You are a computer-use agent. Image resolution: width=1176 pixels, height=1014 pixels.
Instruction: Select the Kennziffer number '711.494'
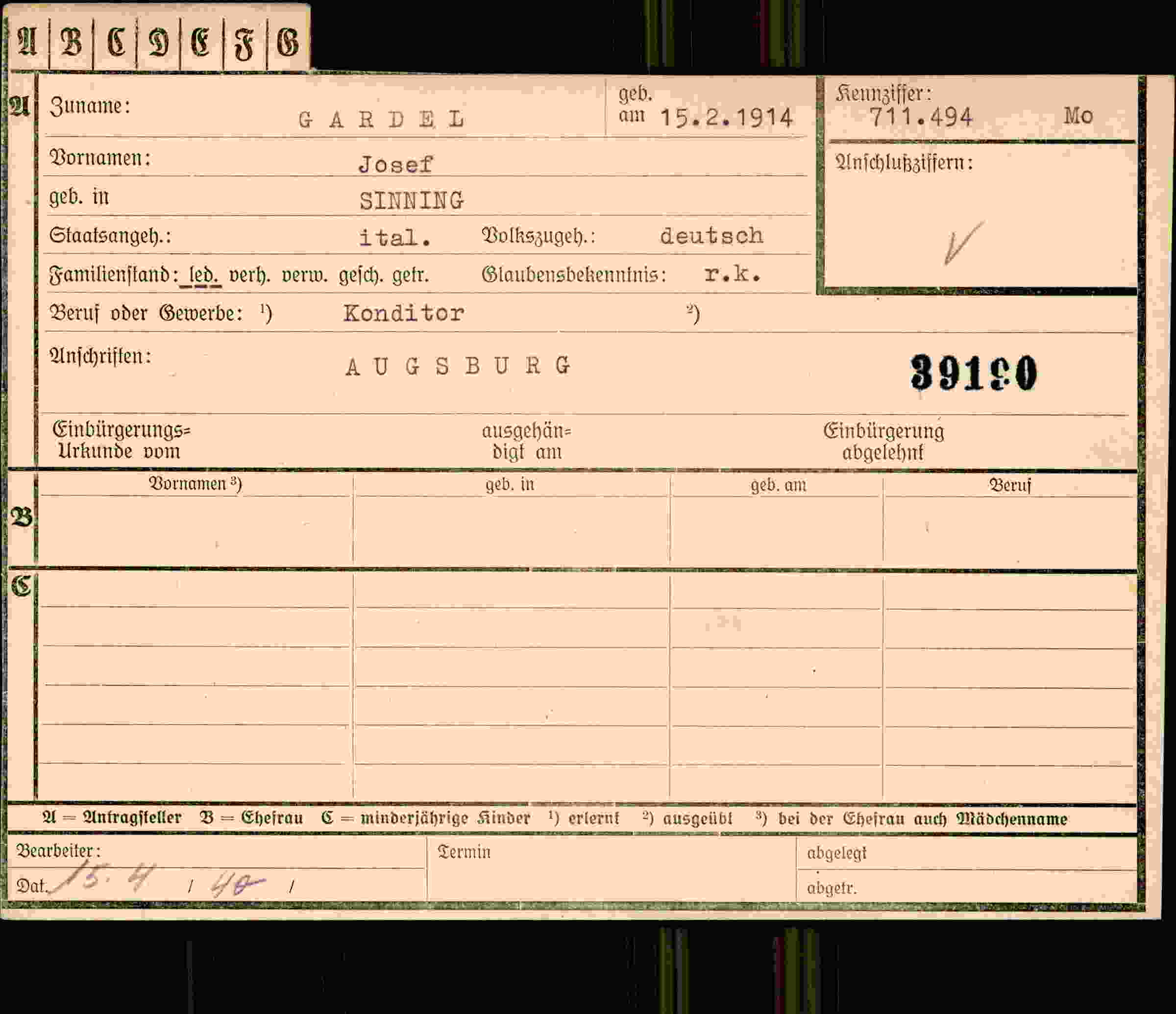point(921,117)
